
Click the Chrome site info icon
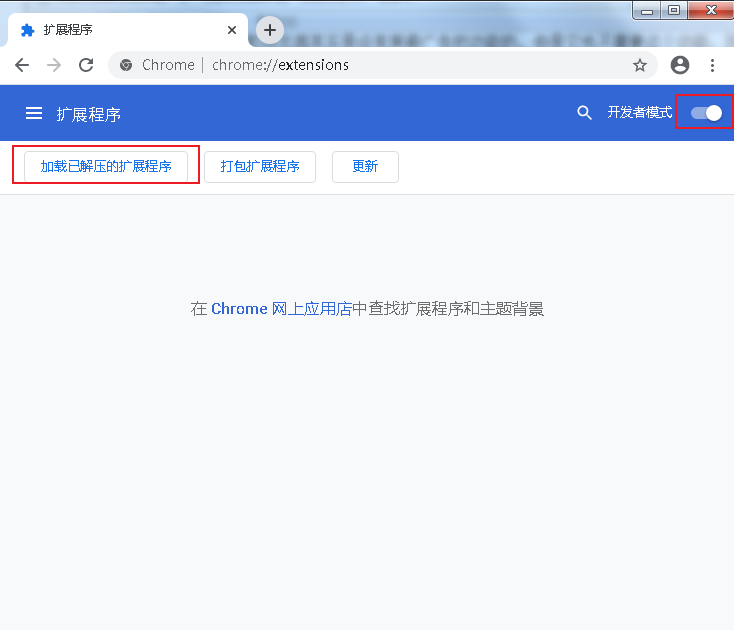coord(126,65)
